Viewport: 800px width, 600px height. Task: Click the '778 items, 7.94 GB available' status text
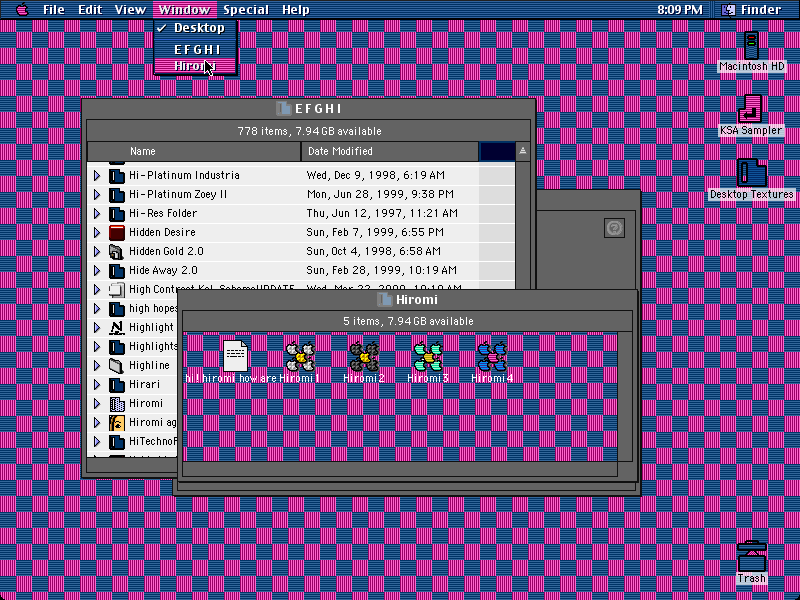(x=309, y=132)
